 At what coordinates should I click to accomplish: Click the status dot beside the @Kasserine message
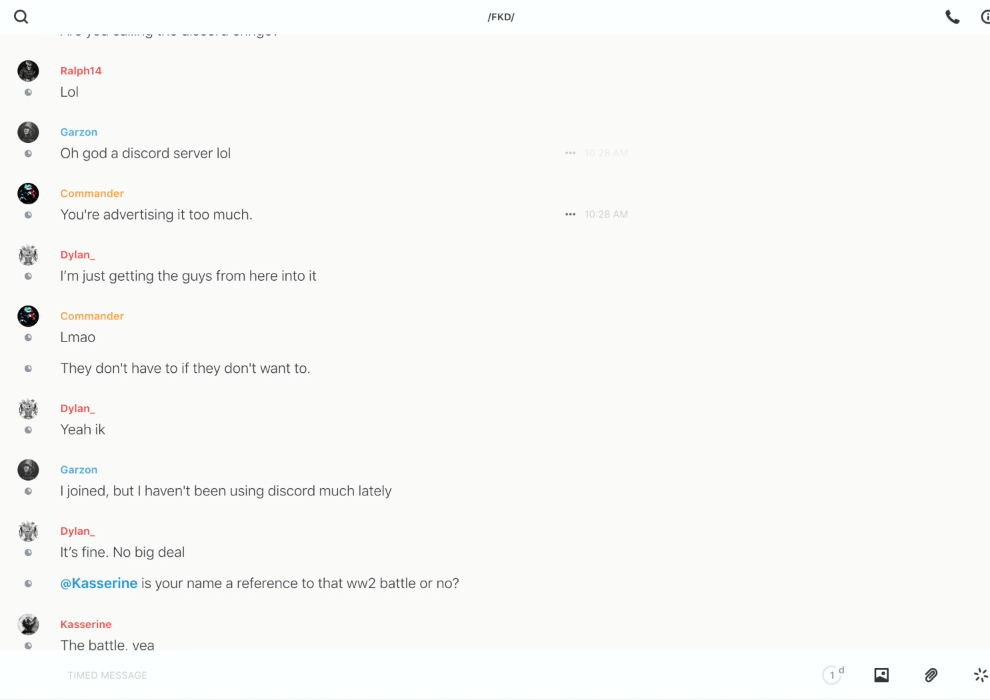pyautogui.click(x=28, y=583)
